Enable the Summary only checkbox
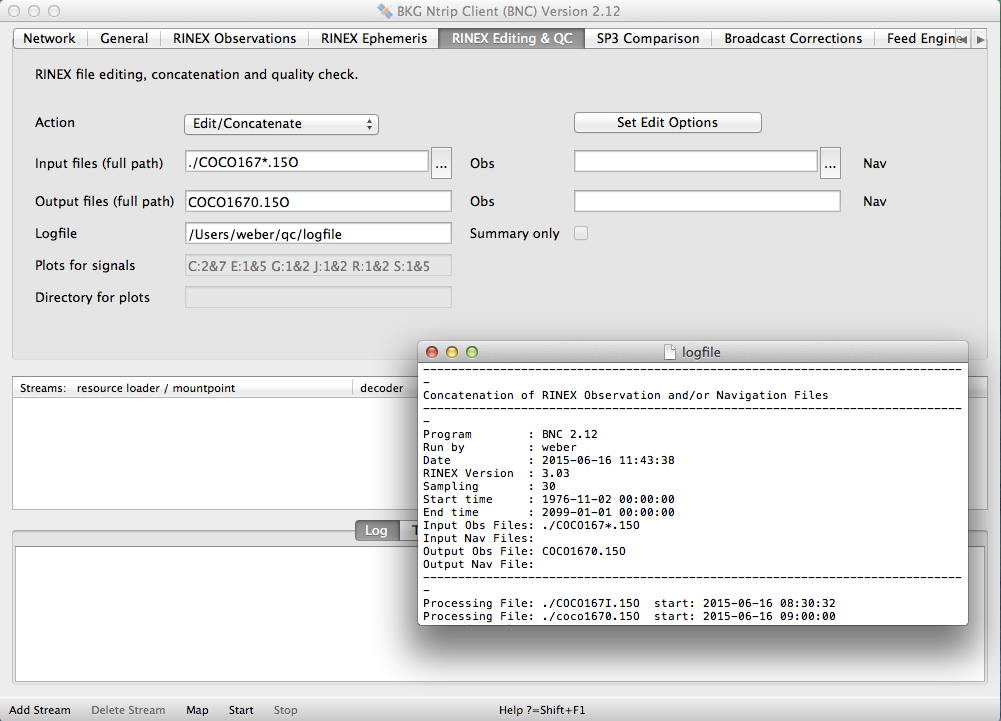This screenshot has width=1001, height=721. (581, 232)
